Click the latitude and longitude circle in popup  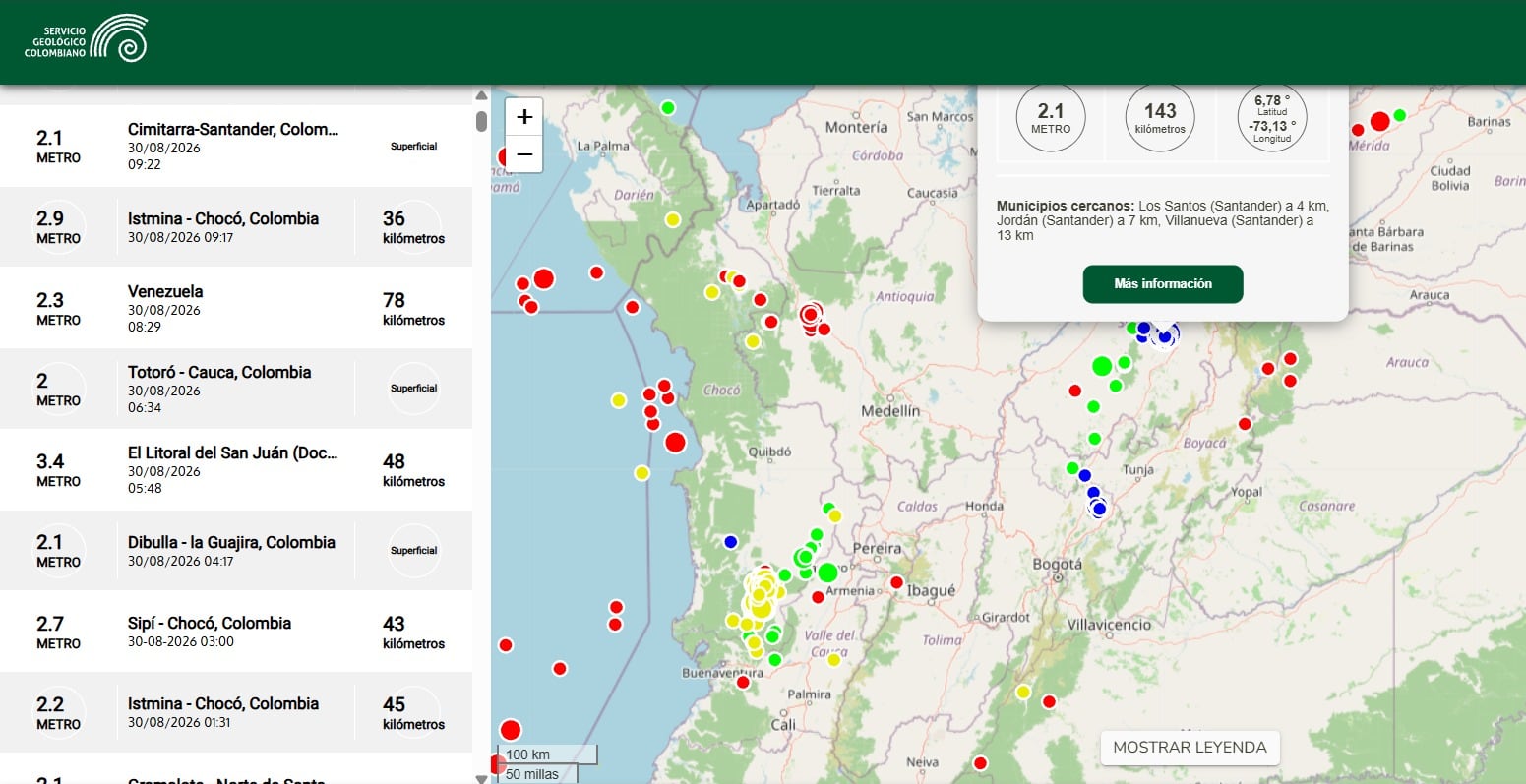click(1272, 117)
